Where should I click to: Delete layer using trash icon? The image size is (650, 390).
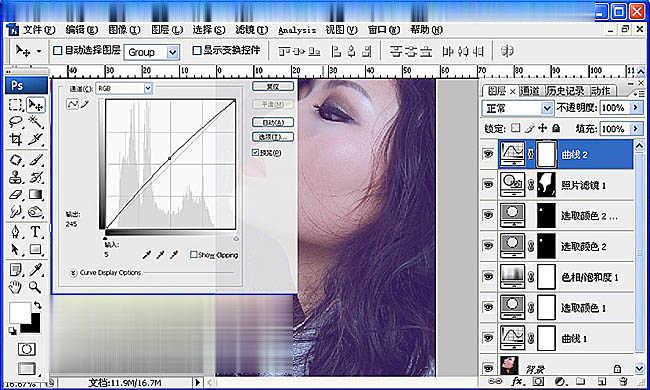pyautogui.click(x=623, y=381)
